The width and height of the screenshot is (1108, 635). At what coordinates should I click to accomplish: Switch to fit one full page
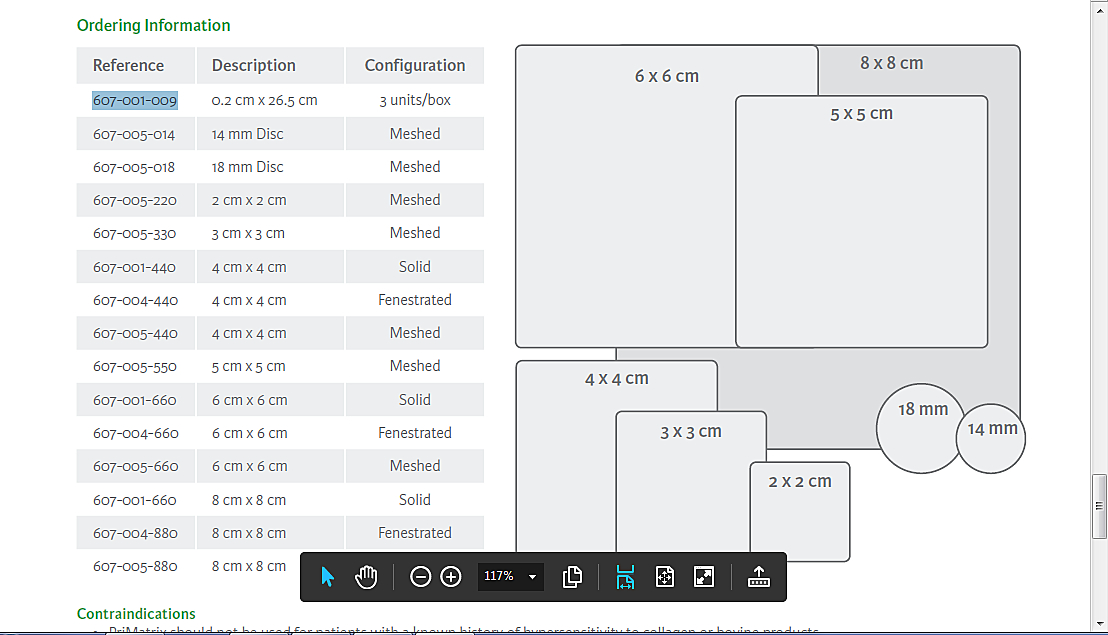[665, 577]
